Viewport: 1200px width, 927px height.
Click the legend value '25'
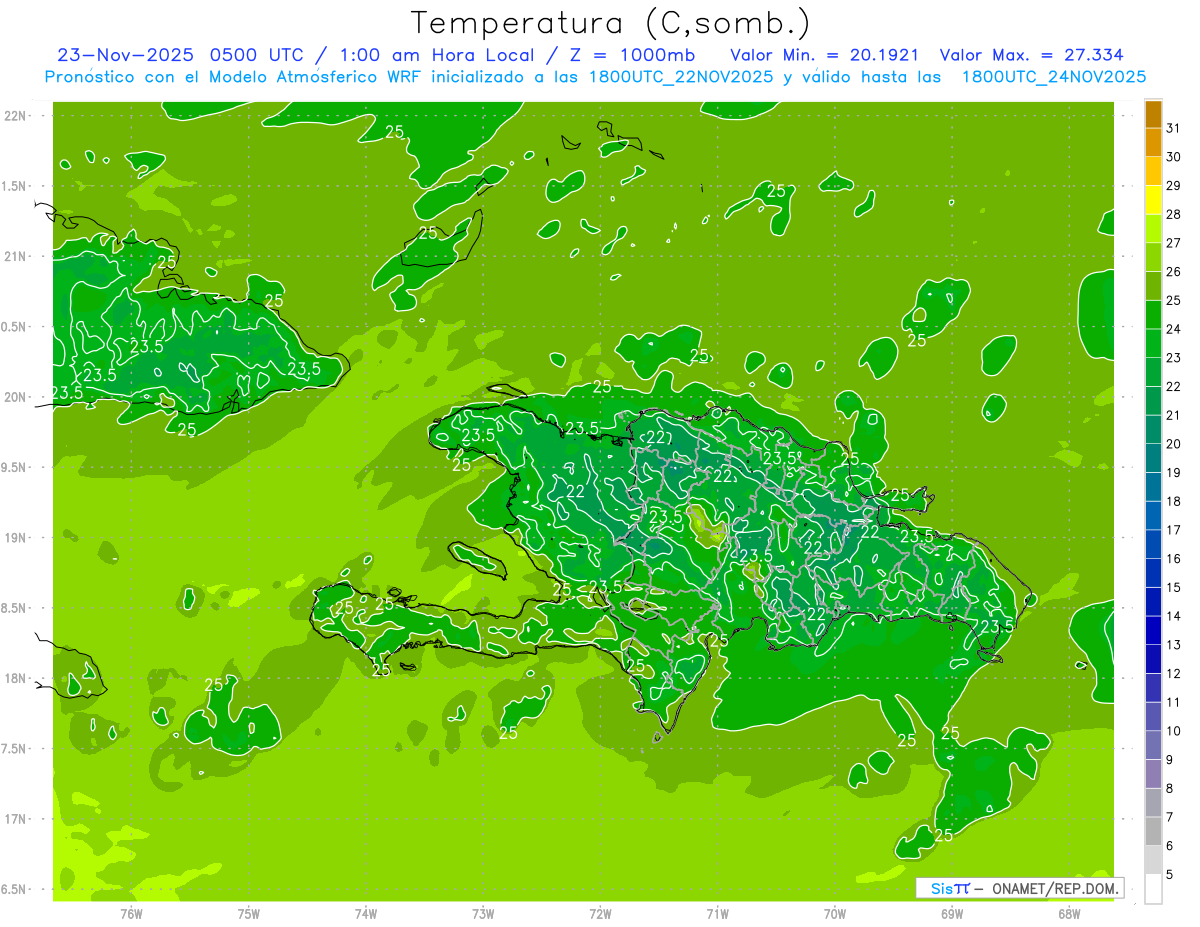(1174, 300)
